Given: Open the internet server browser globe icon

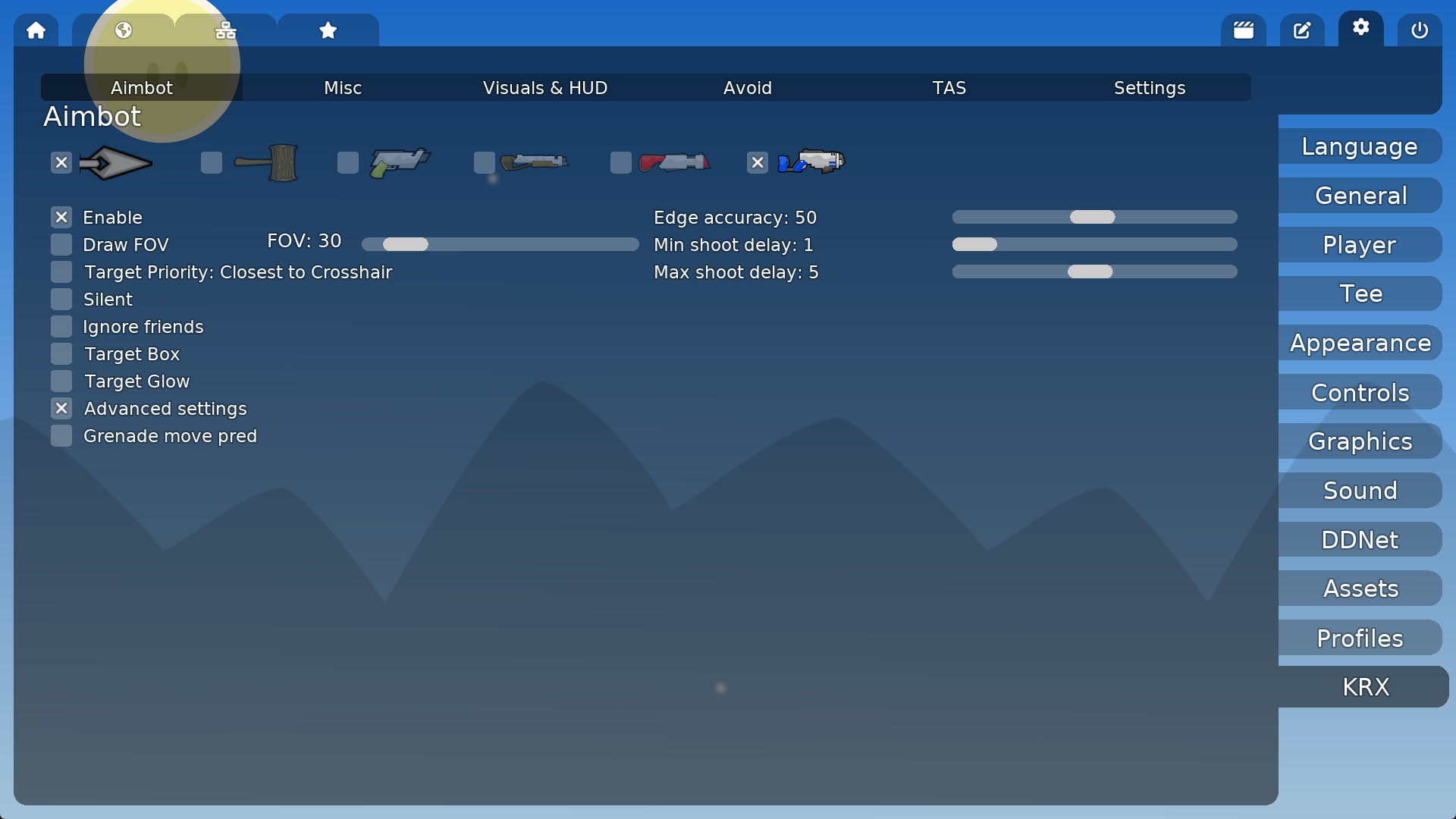Looking at the screenshot, I should 124,30.
